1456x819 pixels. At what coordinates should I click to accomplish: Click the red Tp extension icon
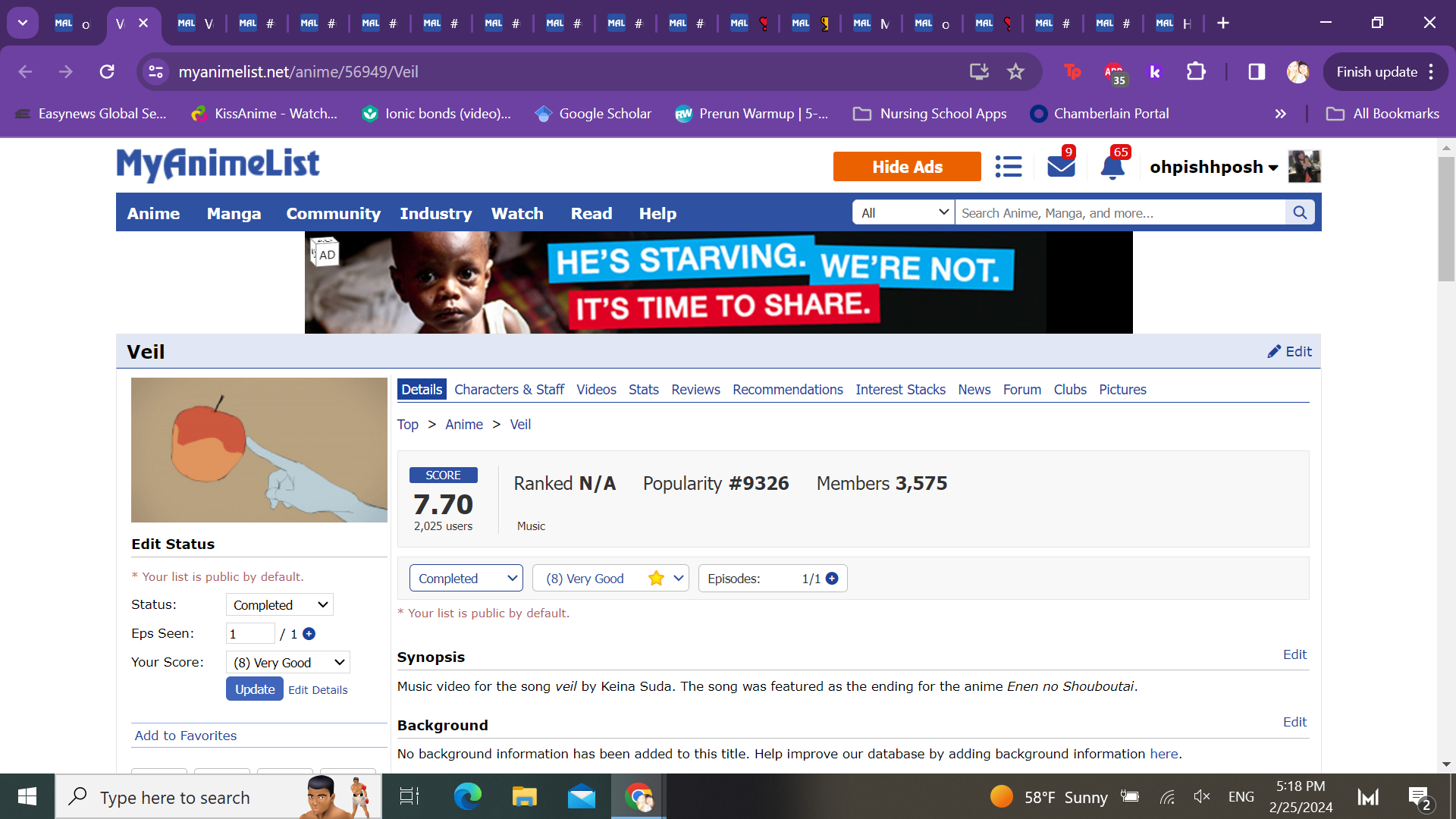pos(1072,72)
